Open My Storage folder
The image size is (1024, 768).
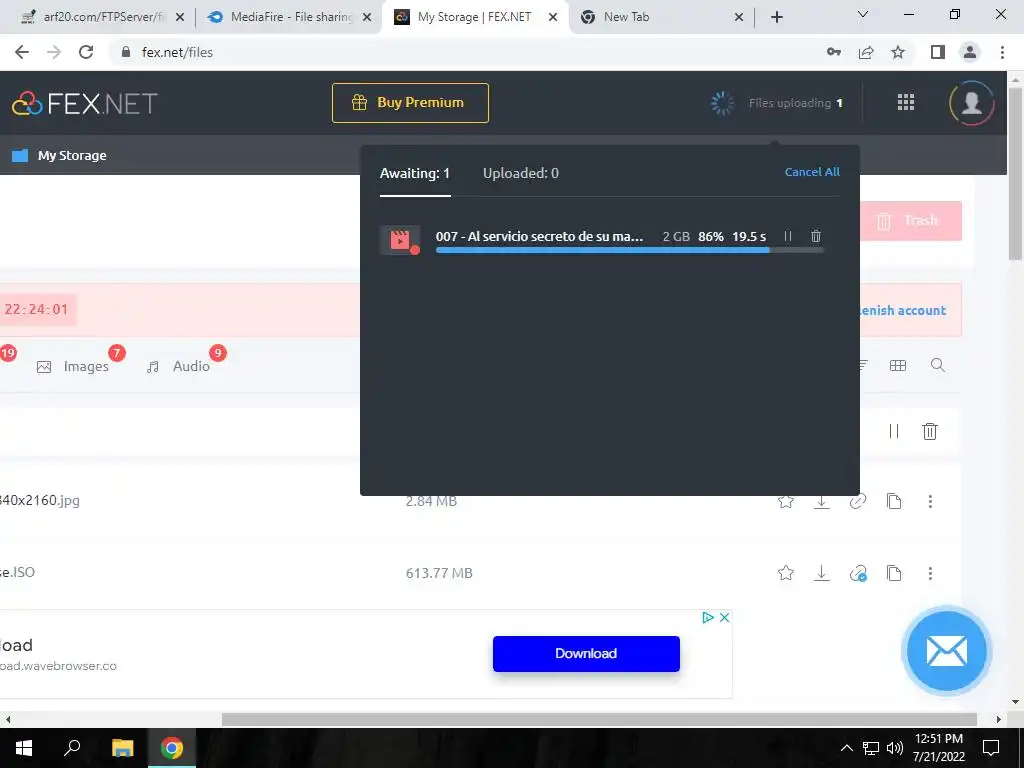(59, 155)
